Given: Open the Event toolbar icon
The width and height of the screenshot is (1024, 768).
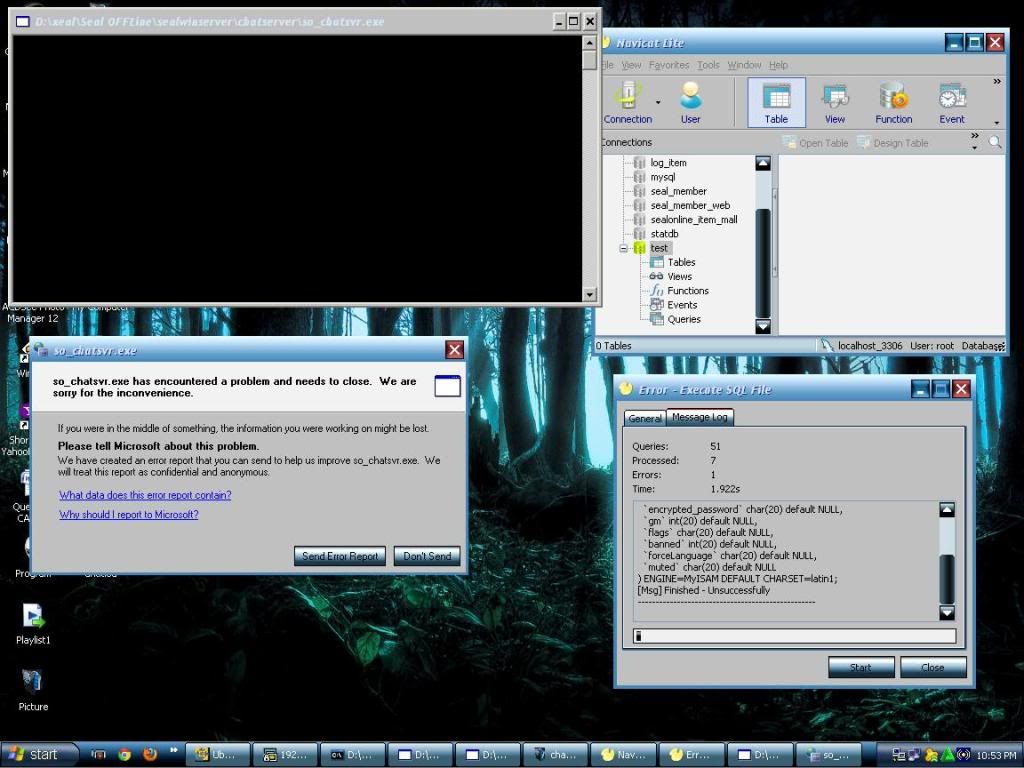Looking at the screenshot, I should pyautogui.click(x=951, y=103).
